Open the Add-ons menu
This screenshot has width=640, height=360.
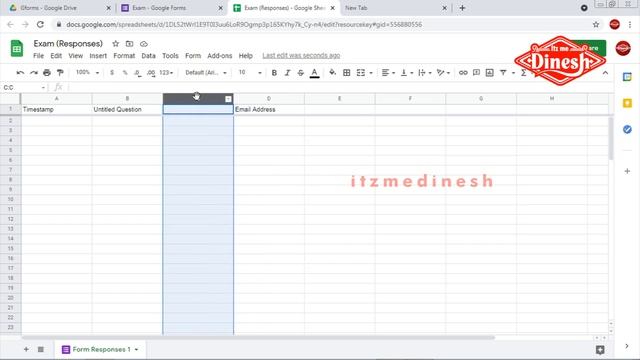point(220,56)
